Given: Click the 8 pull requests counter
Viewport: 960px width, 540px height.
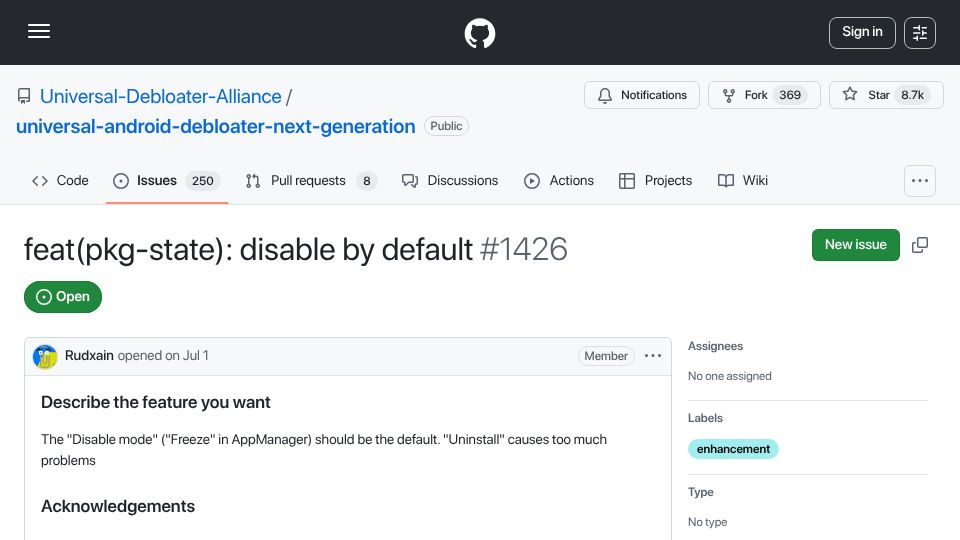Looking at the screenshot, I should tap(367, 181).
